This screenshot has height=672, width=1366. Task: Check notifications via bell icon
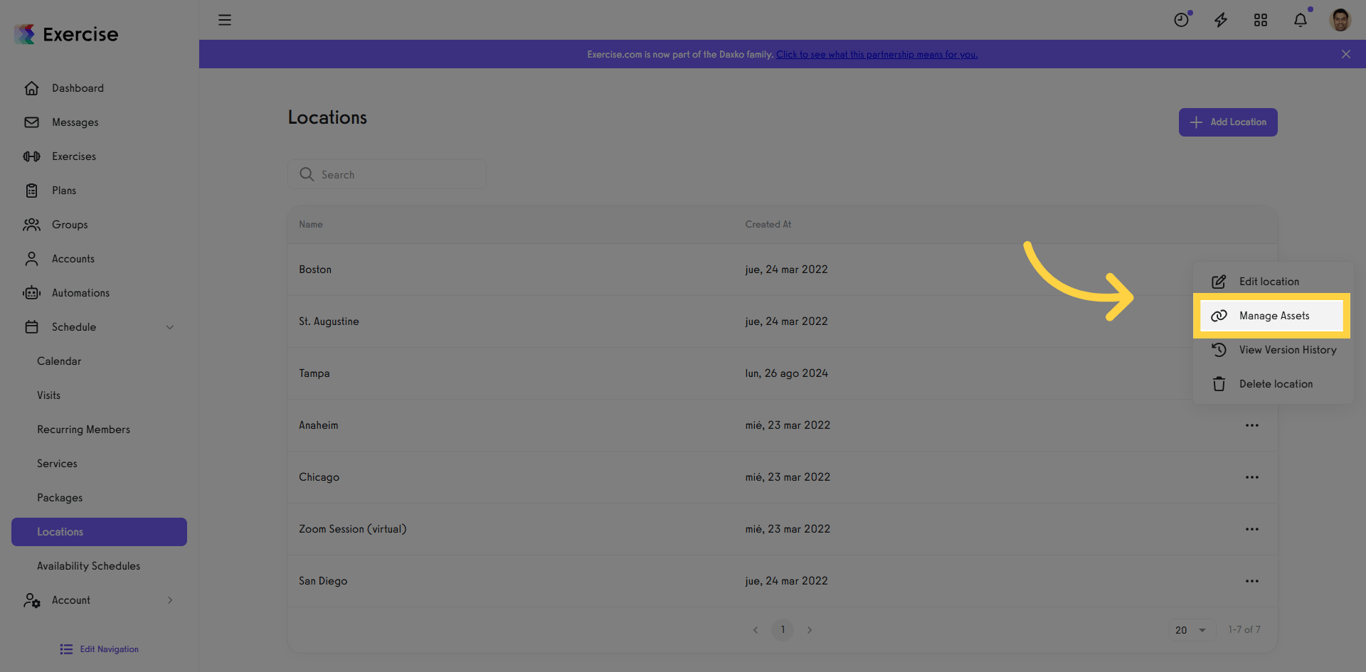pos(1299,19)
